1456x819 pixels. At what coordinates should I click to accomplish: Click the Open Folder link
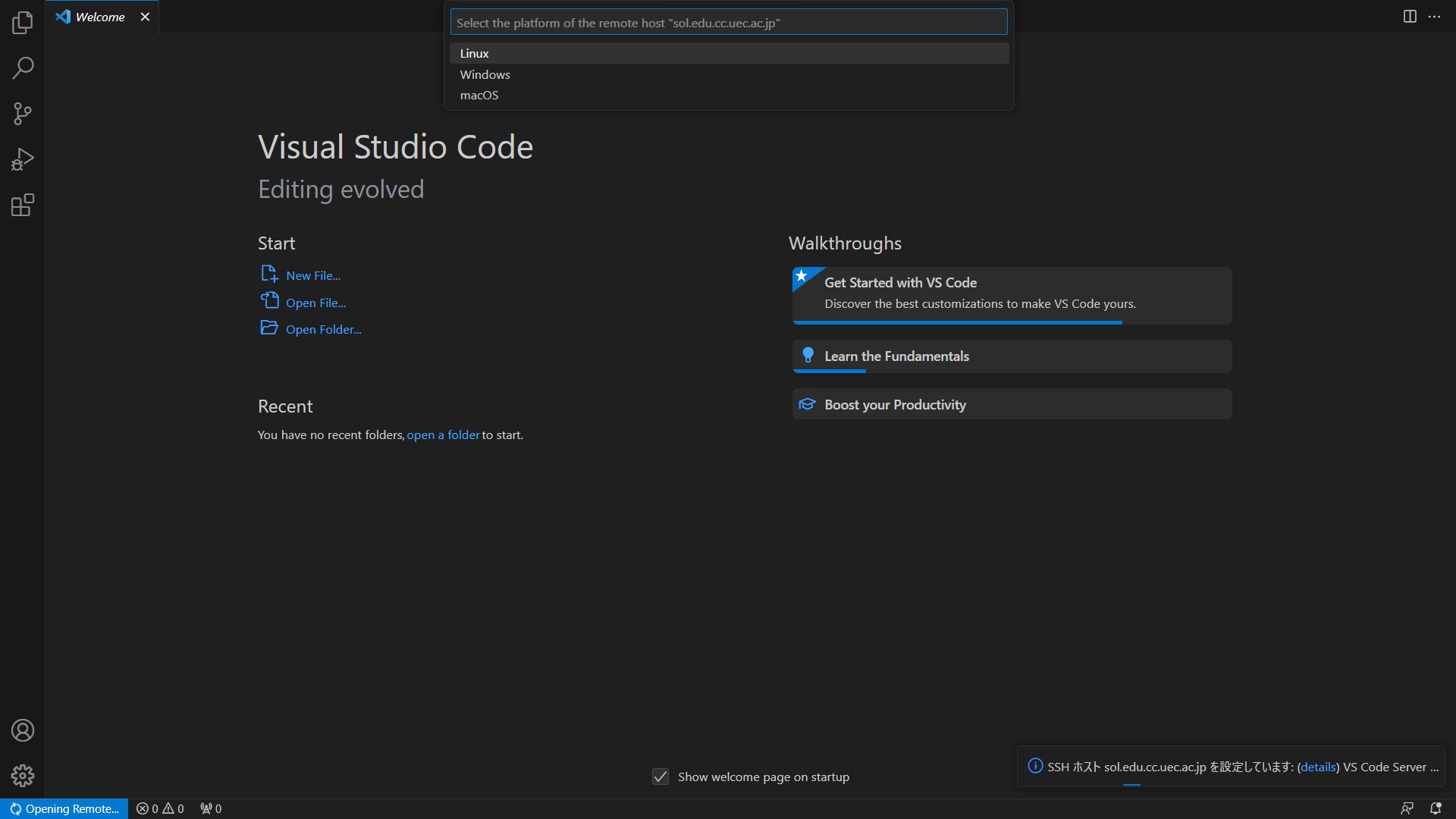pos(323,329)
